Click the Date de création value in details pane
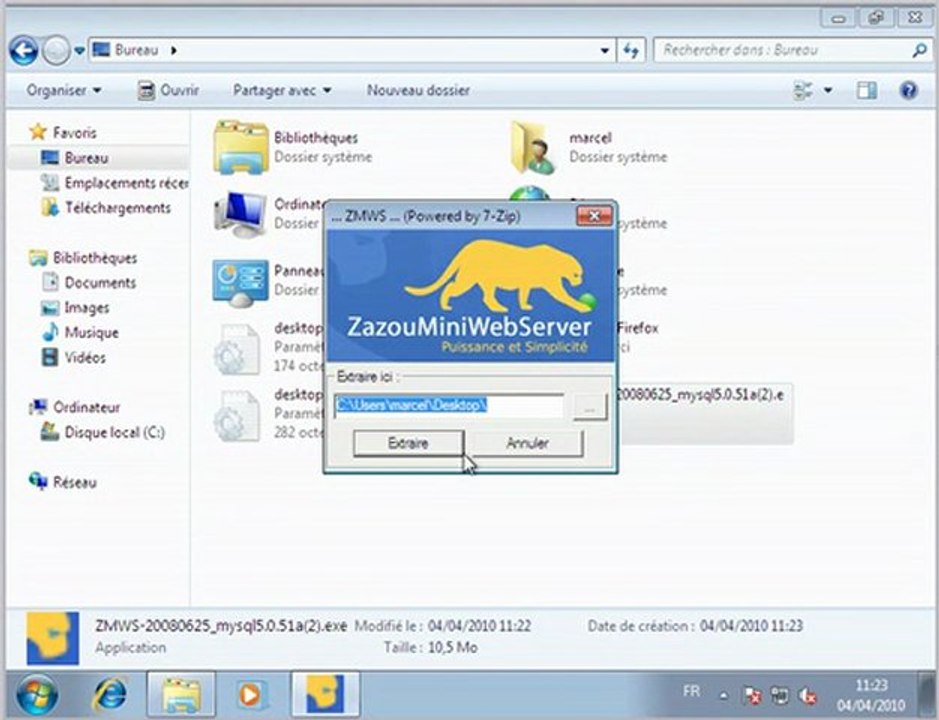This screenshot has width=939, height=720. coord(751,627)
